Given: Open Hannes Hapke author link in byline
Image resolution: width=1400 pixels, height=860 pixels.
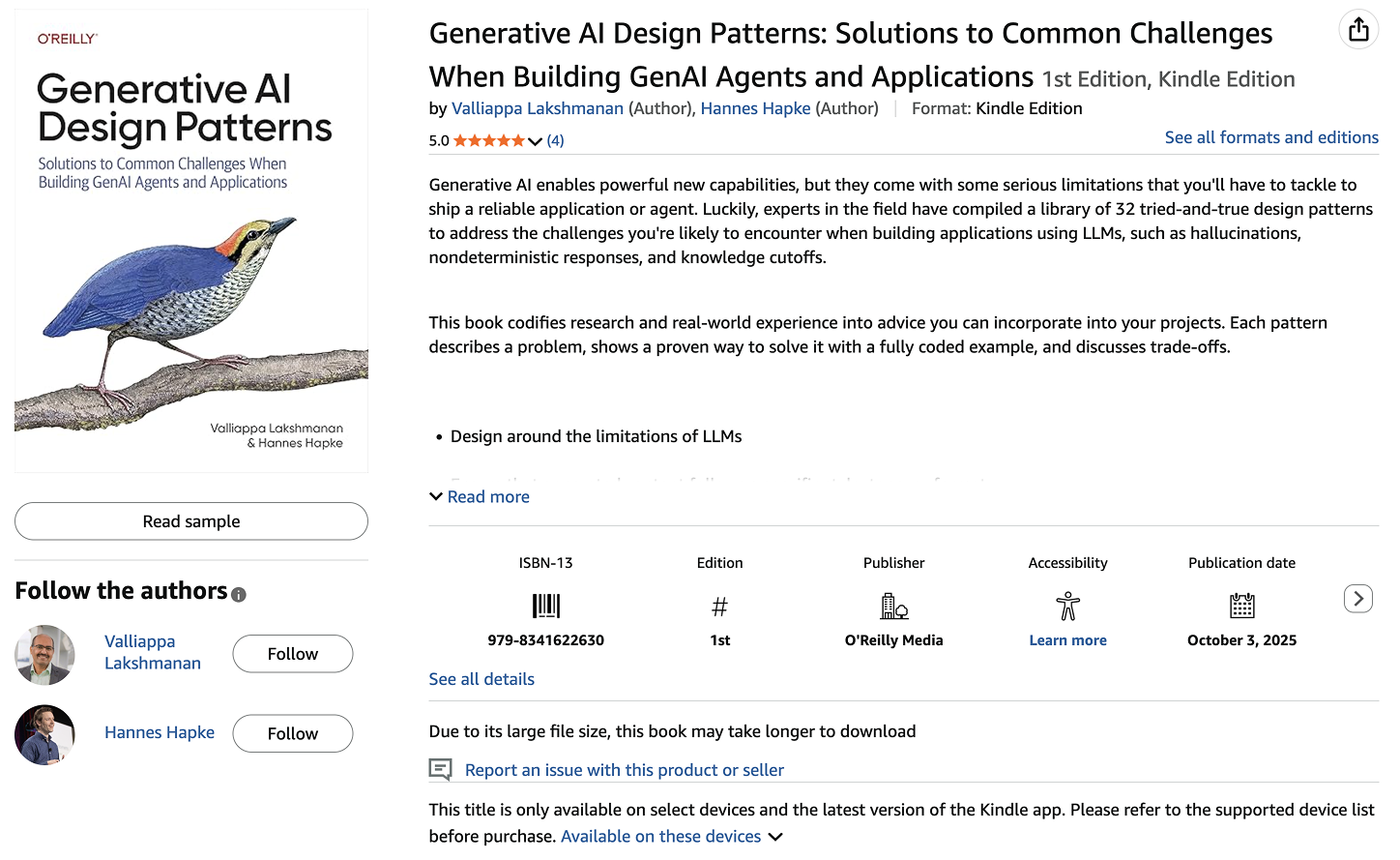Looking at the screenshot, I should tap(755, 108).
